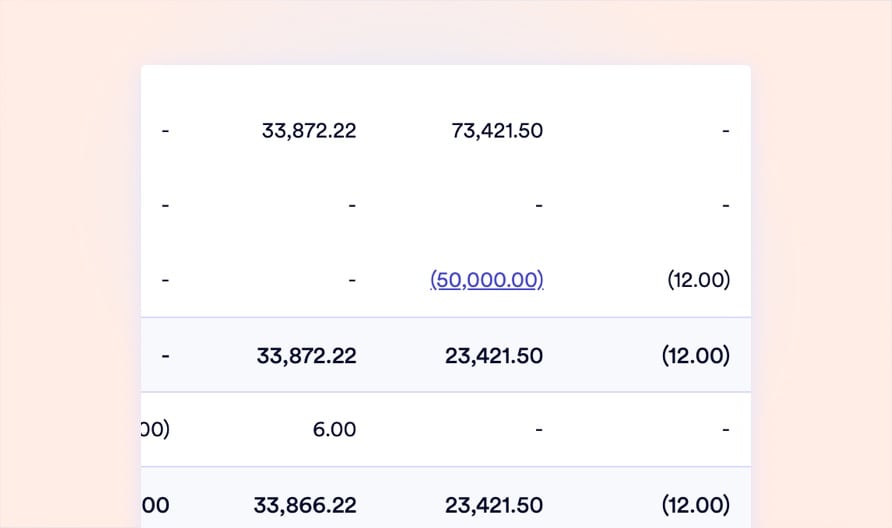Image resolution: width=892 pixels, height=528 pixels.
Task: Select the cut-off "00" cell left of 33,866.22
Action: pyautogui.click(x=157, y=505)
